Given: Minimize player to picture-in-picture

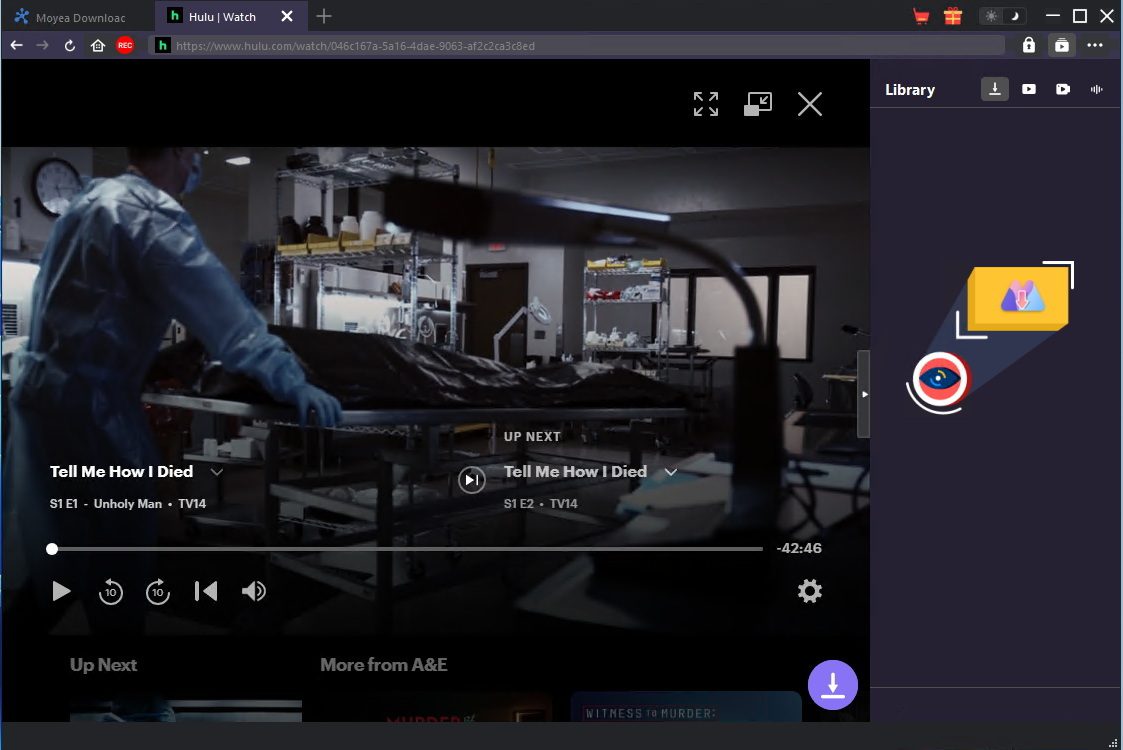Looking at the screenshot, I should pos(758,104).
